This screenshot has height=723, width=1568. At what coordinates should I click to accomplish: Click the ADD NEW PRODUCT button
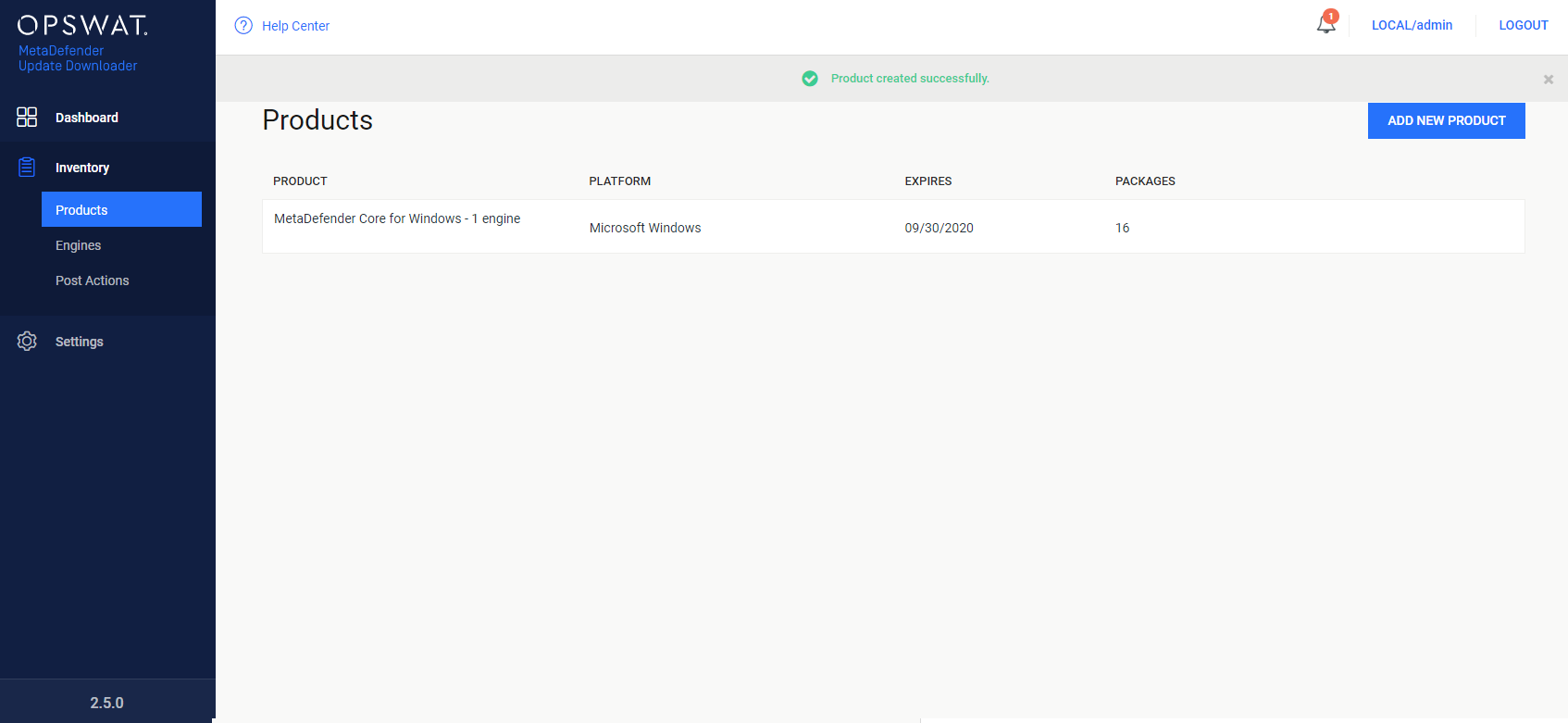[1446, 120]
